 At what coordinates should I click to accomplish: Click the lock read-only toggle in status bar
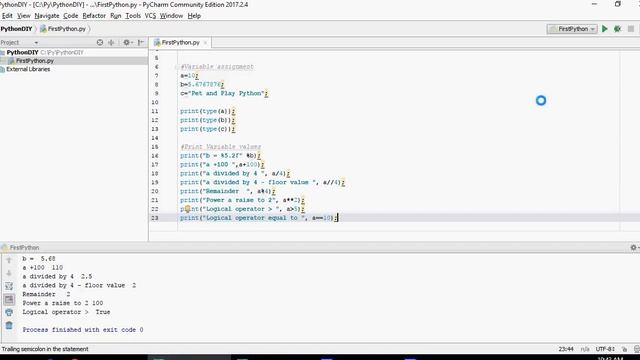click(624, 349)
